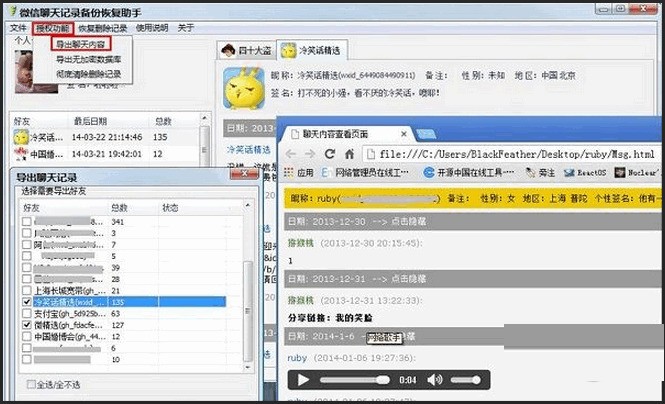The width and height of the screenshot is (665, 404).
Task: Click 分享链接: 我的笑脸 message
Action: coord(330,318)
